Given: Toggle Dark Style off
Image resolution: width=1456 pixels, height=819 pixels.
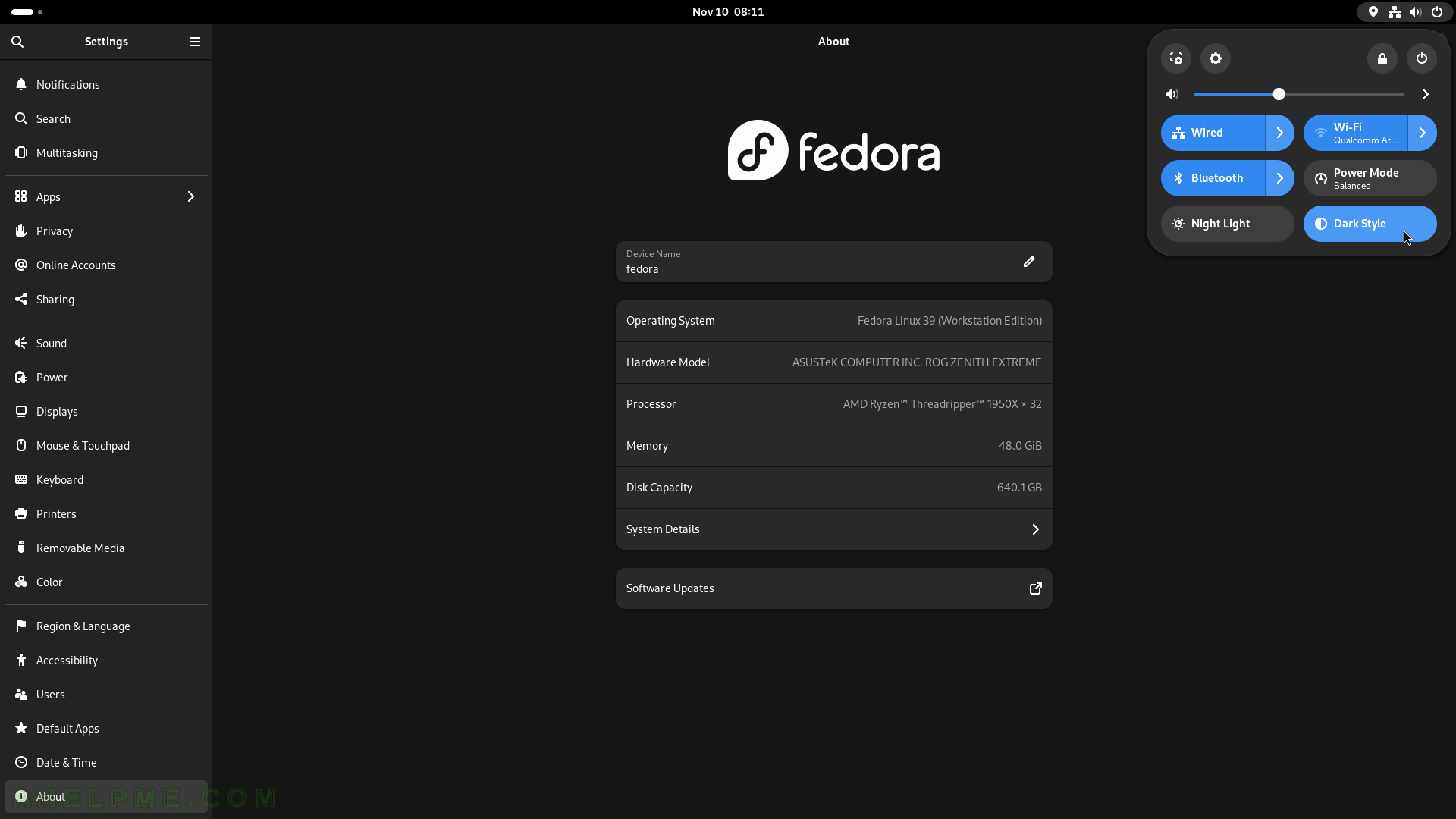Looking at the screenshot, I should (1370, 224).
